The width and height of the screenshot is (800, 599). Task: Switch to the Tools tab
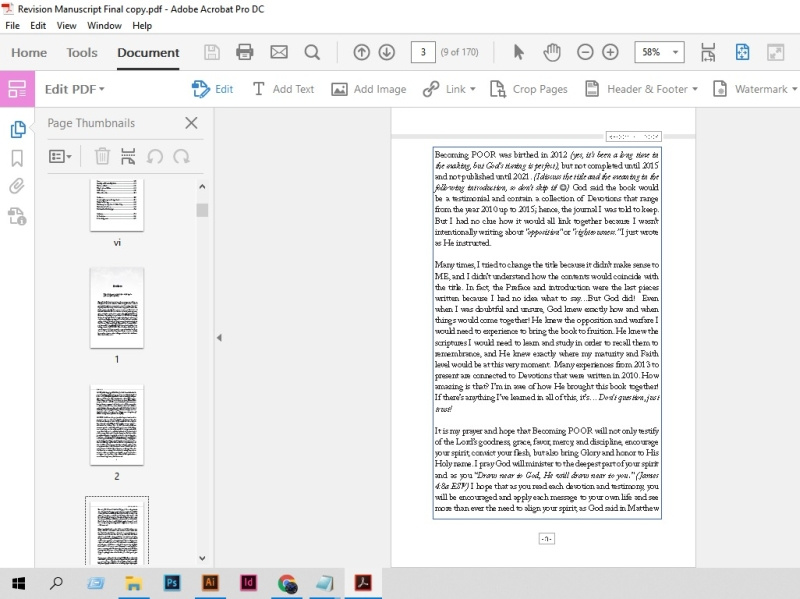(x=81, y=53)
